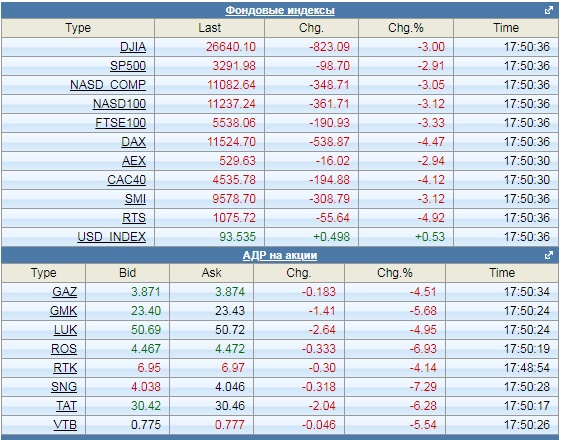This screenshot has width=561, height=440.
Task: Open the DJIA index link
Action: (133, 47)
